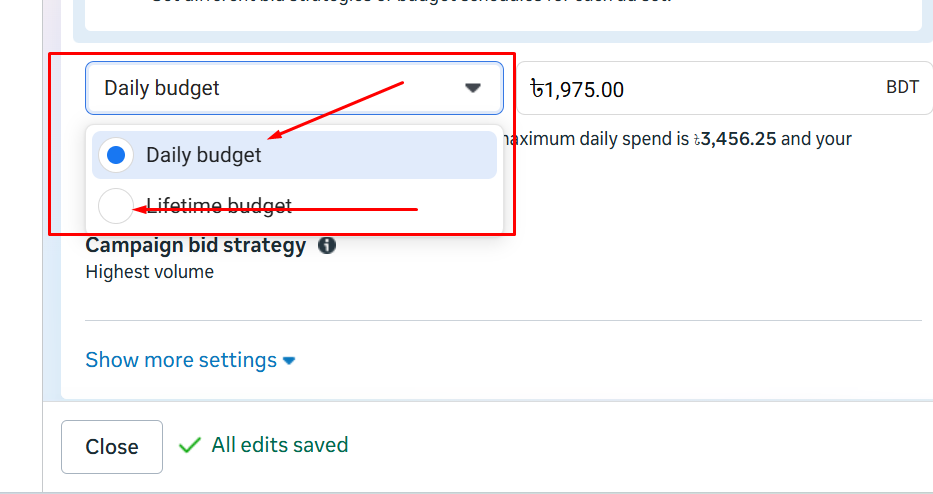
Task: Choose the Daily budget menu option label
Action: [204, 155]
